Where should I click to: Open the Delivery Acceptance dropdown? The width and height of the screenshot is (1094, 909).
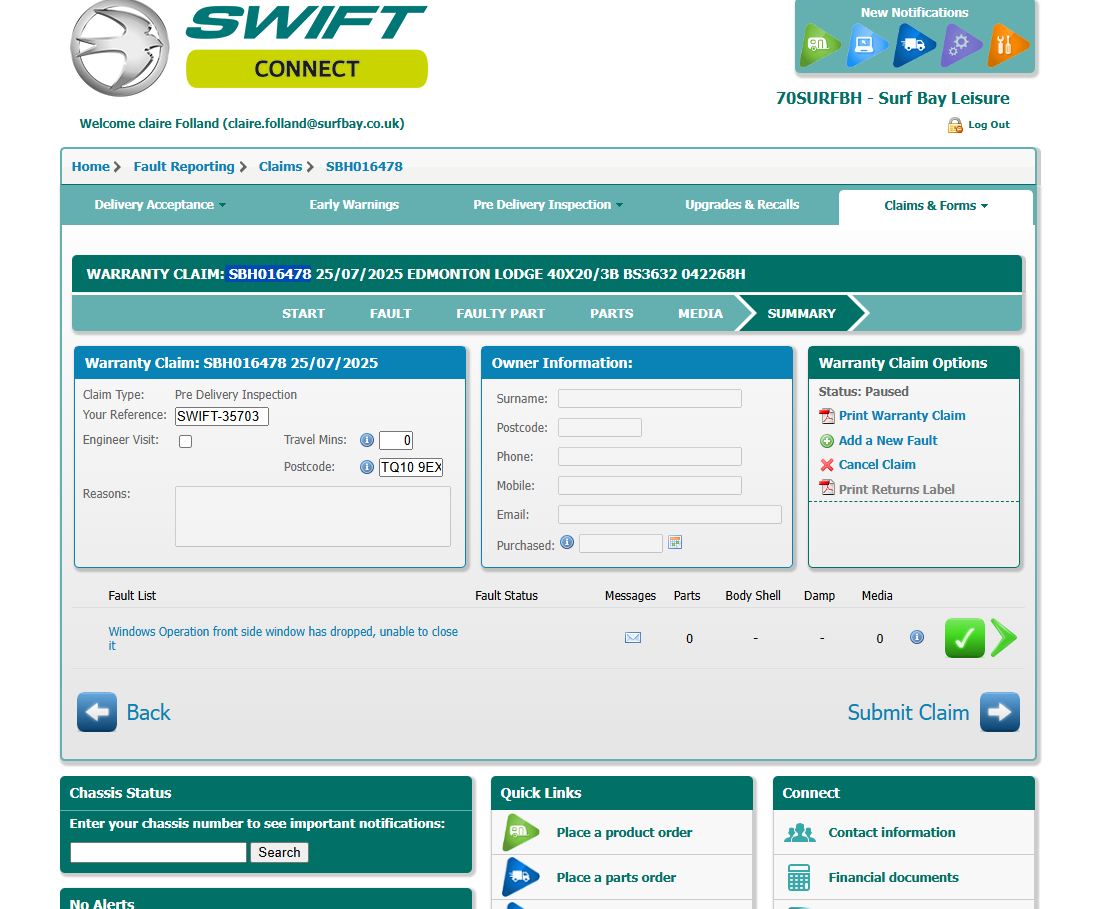160,205
